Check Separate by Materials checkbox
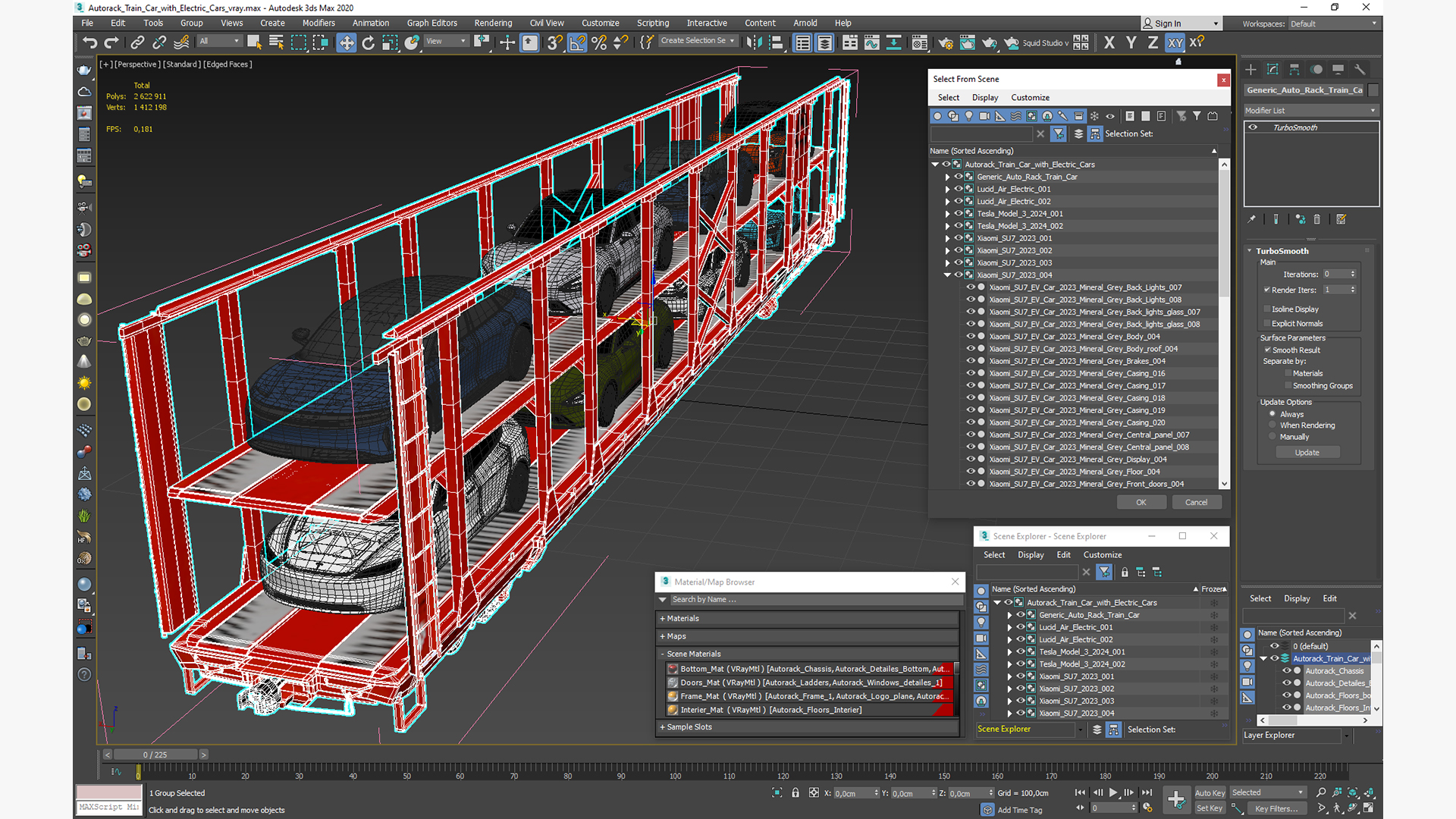 tap(1288, 373)
